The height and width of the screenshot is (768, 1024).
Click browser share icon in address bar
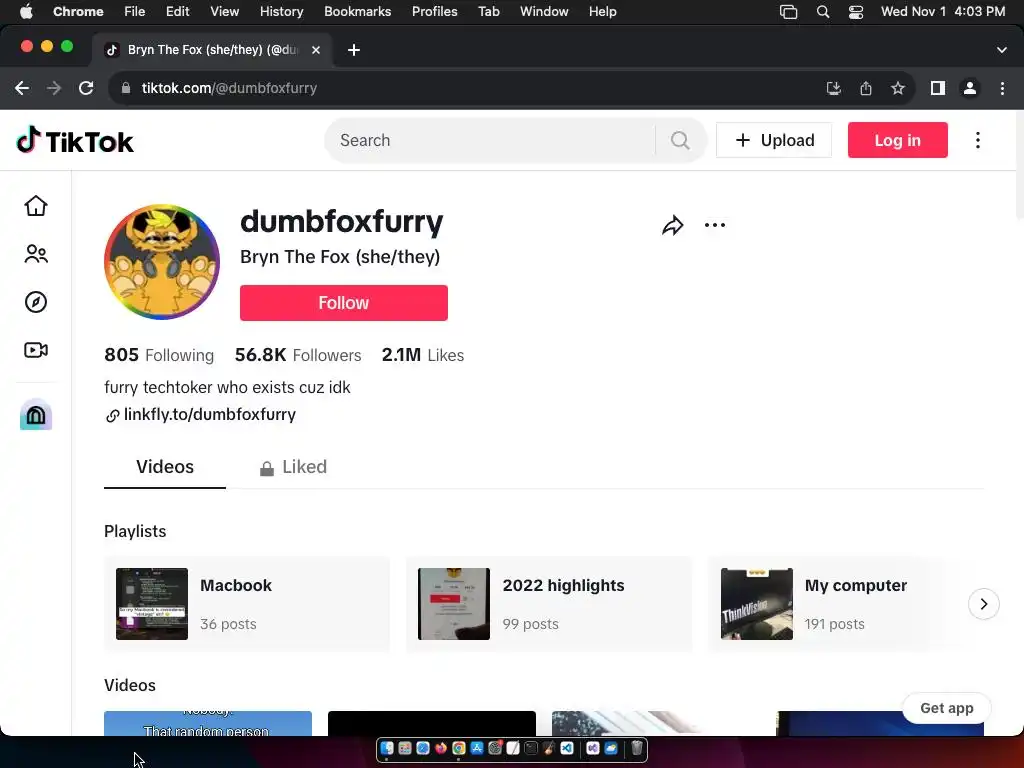click(866, 88)
